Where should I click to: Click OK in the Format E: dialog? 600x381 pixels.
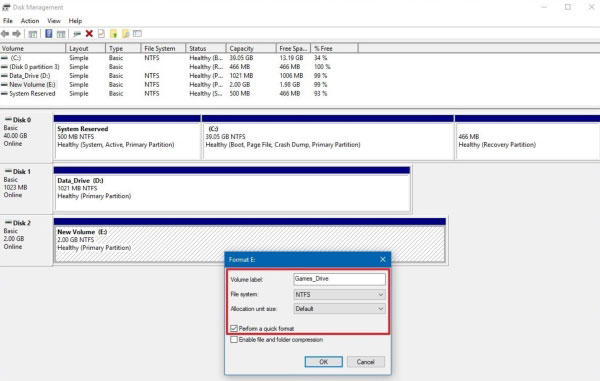(323, 362)
